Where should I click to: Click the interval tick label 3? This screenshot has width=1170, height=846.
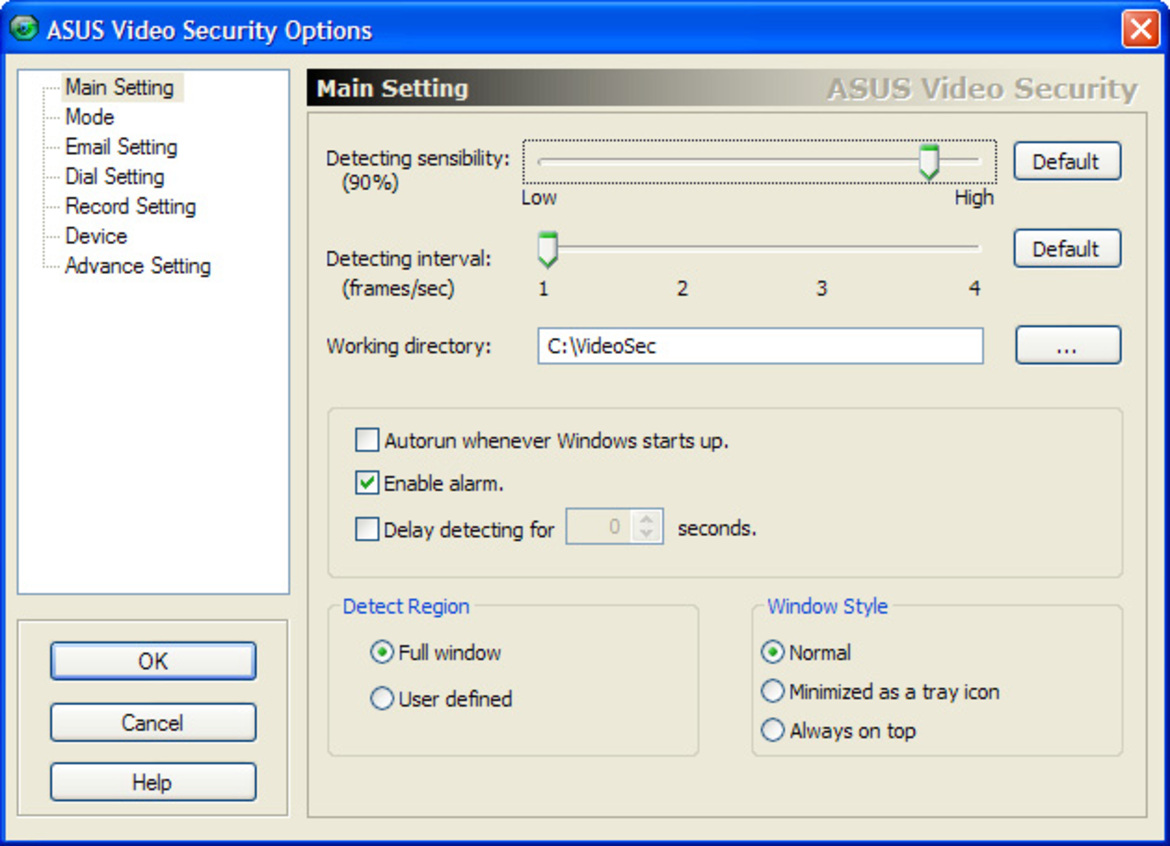coord(822,289)
